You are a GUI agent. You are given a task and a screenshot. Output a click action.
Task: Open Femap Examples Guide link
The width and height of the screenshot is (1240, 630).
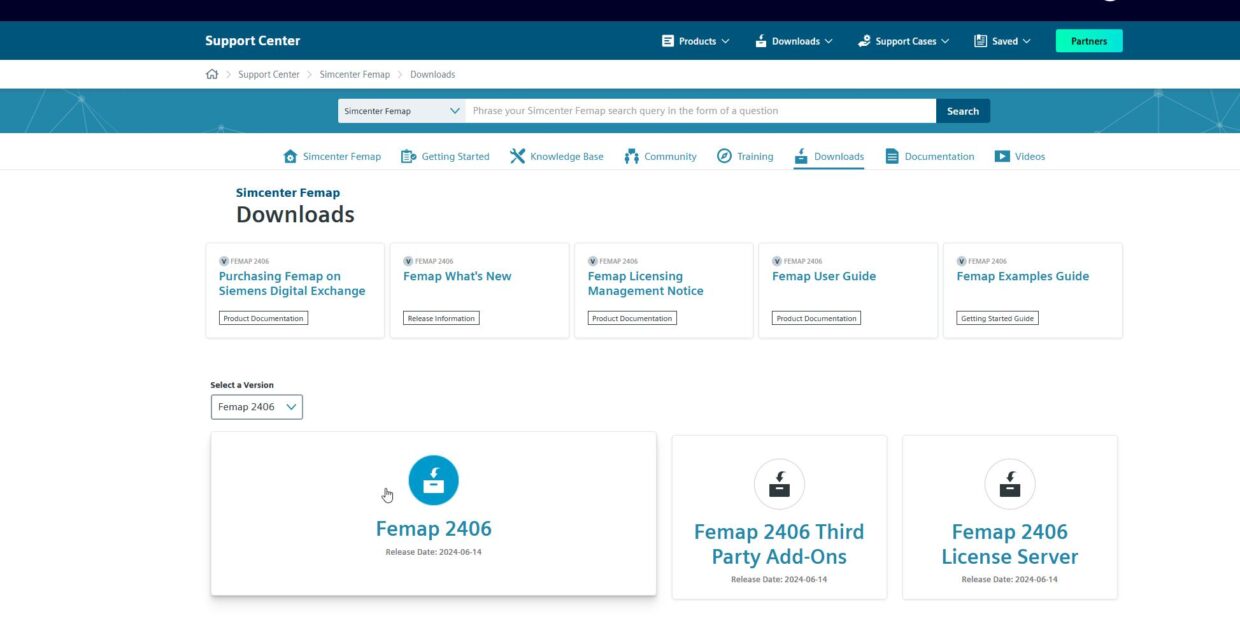[1023, 277]
